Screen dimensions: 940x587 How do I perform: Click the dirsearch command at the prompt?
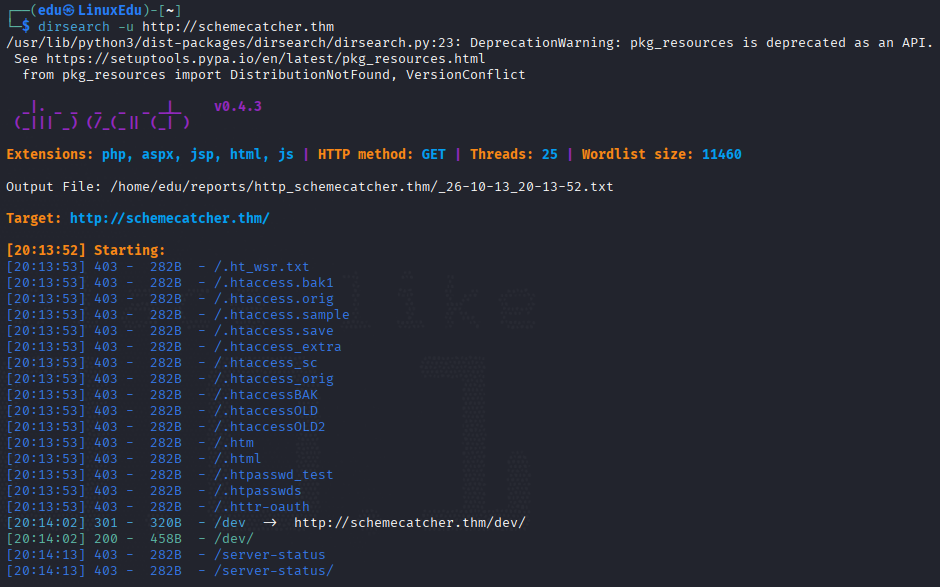point(186,26)
